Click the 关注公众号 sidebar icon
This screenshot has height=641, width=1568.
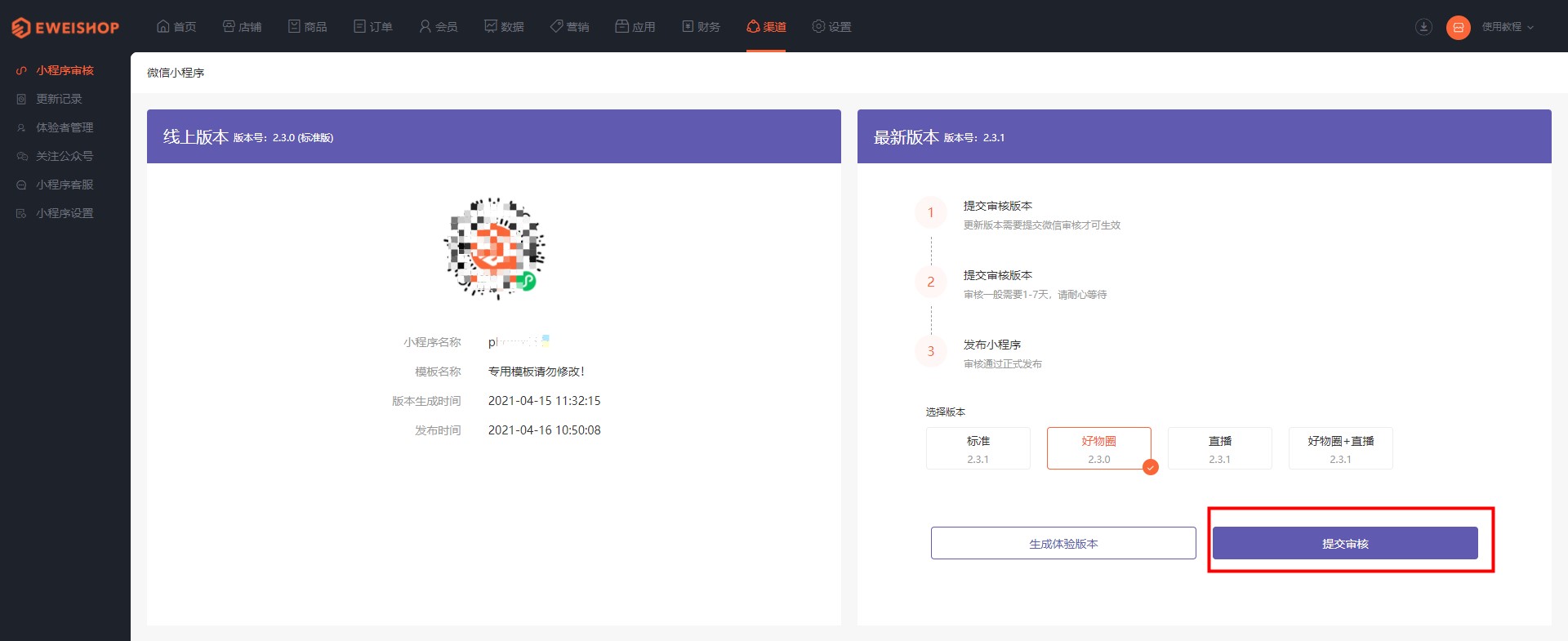[21, 156]
